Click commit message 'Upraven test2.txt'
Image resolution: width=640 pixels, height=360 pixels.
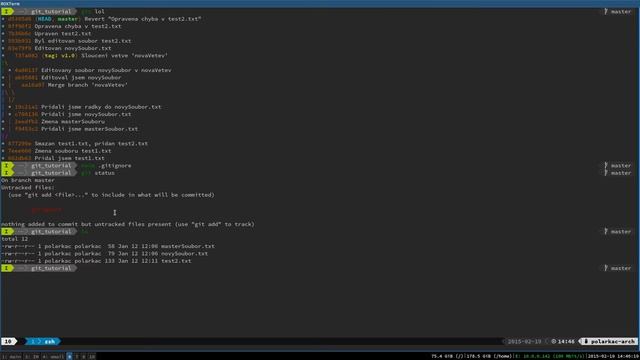click(x=62, y=33)
